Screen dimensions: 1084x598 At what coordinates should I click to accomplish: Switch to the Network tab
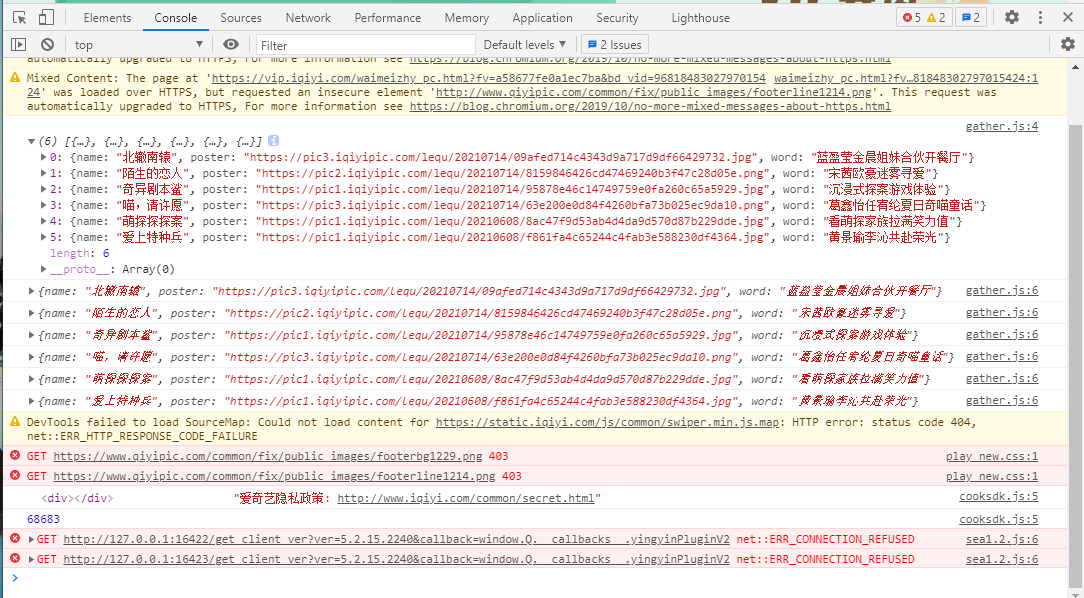(x=308, y=17)
